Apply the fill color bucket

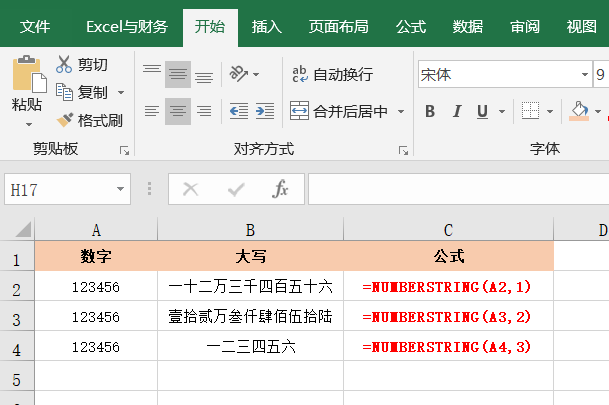579,111
